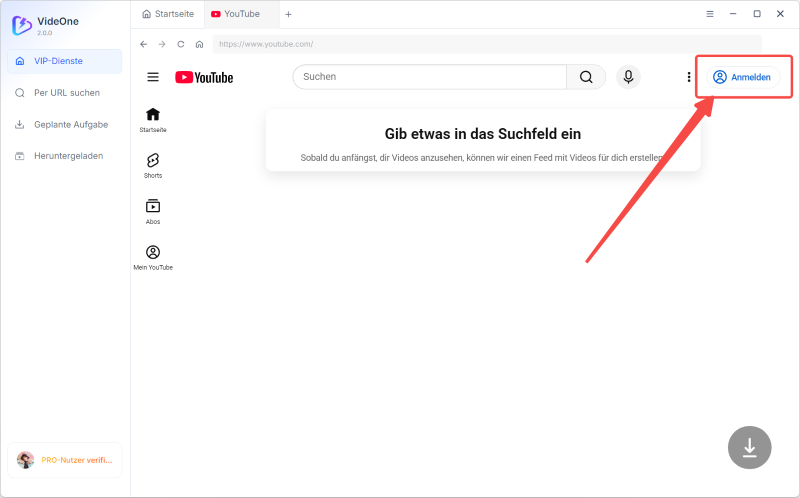Switch to the Startseite tab
The width and height of the screenshot is (800, 498).
click(x=168, y=14)
